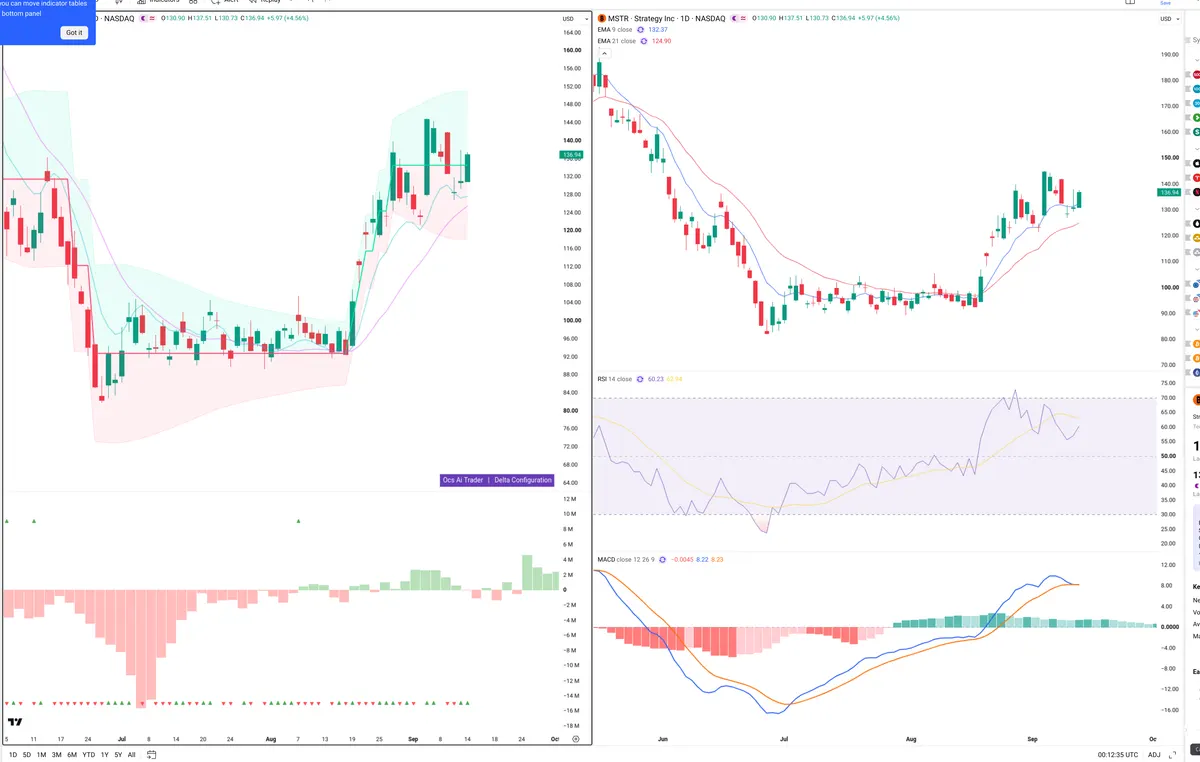Click the EMA 21 refresh icon
The height and width of the screenshot is (762, 1200).
point(644,41)
